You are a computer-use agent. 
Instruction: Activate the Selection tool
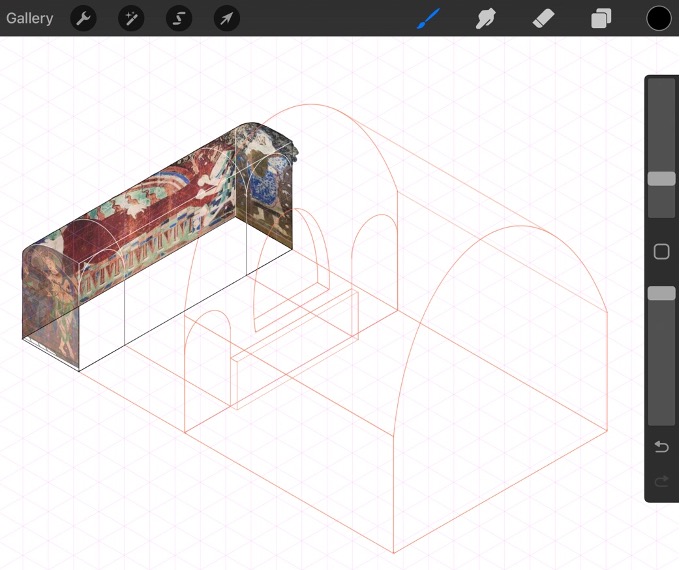coord(179,18)
